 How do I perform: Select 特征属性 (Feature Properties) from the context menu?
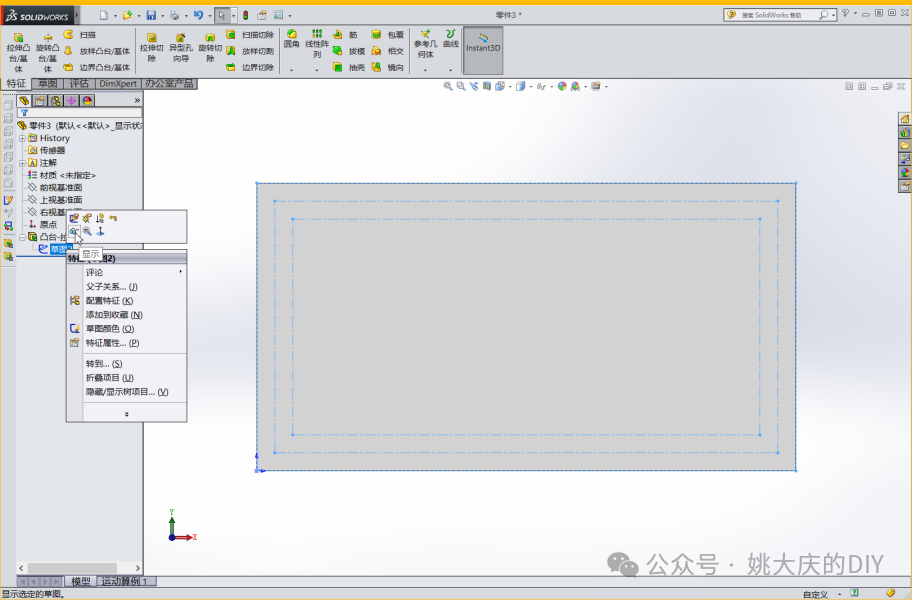[111, 343]
